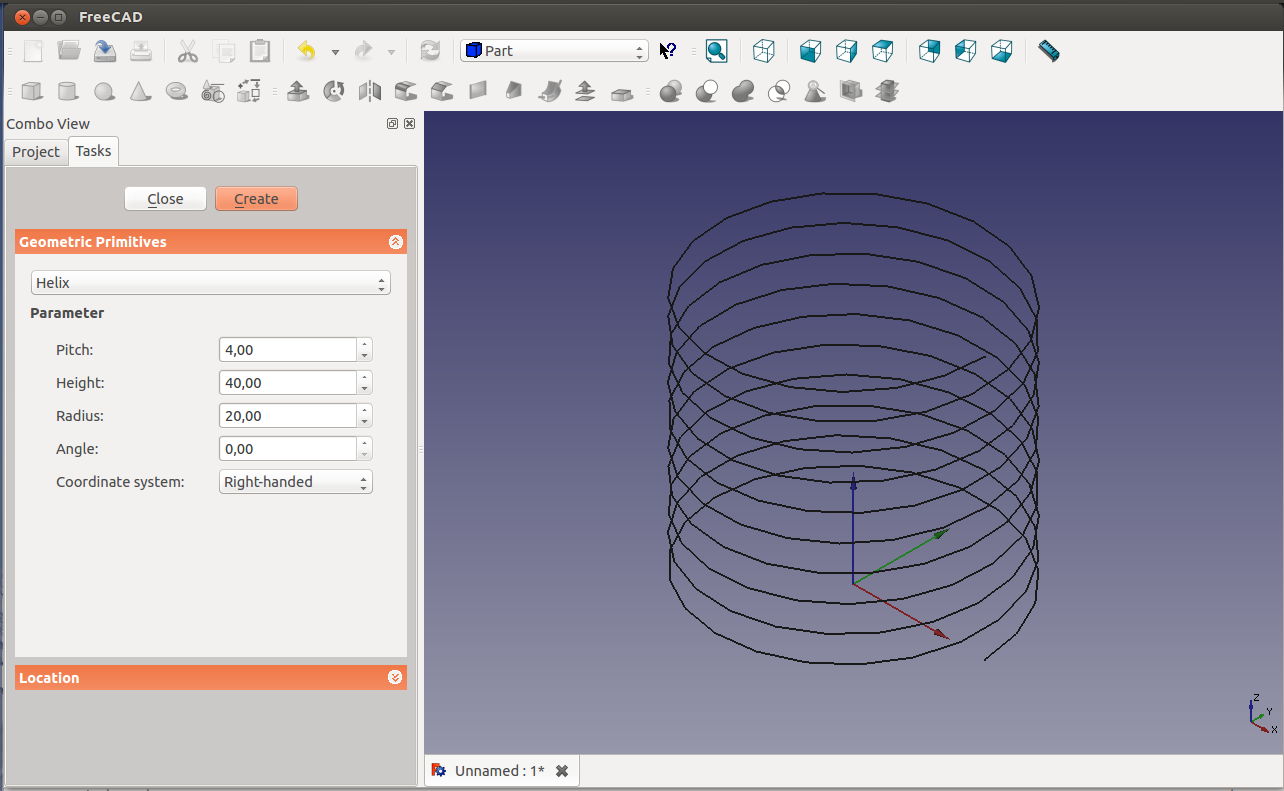1284x791 pixels.
Task: Click the Create Cylinder icon
Action: point(68,91)
